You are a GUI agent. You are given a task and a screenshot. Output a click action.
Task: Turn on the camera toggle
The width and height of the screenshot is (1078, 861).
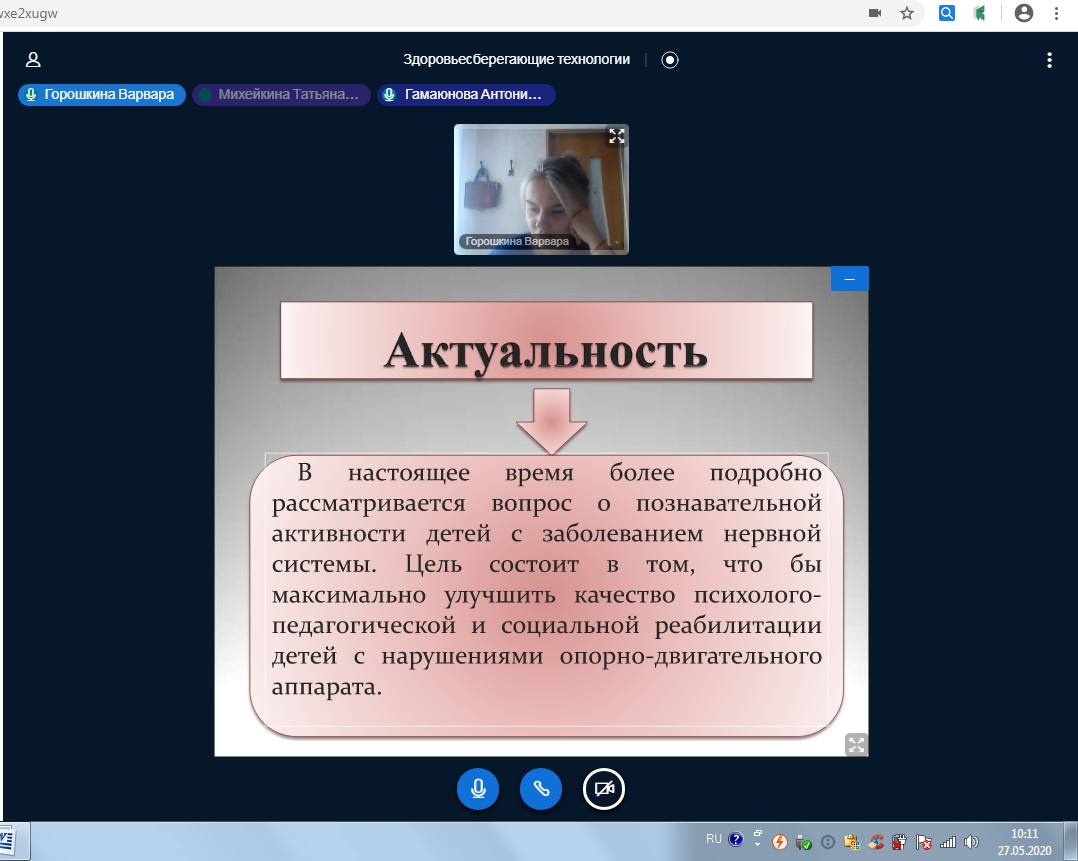[x=604, y=789]
